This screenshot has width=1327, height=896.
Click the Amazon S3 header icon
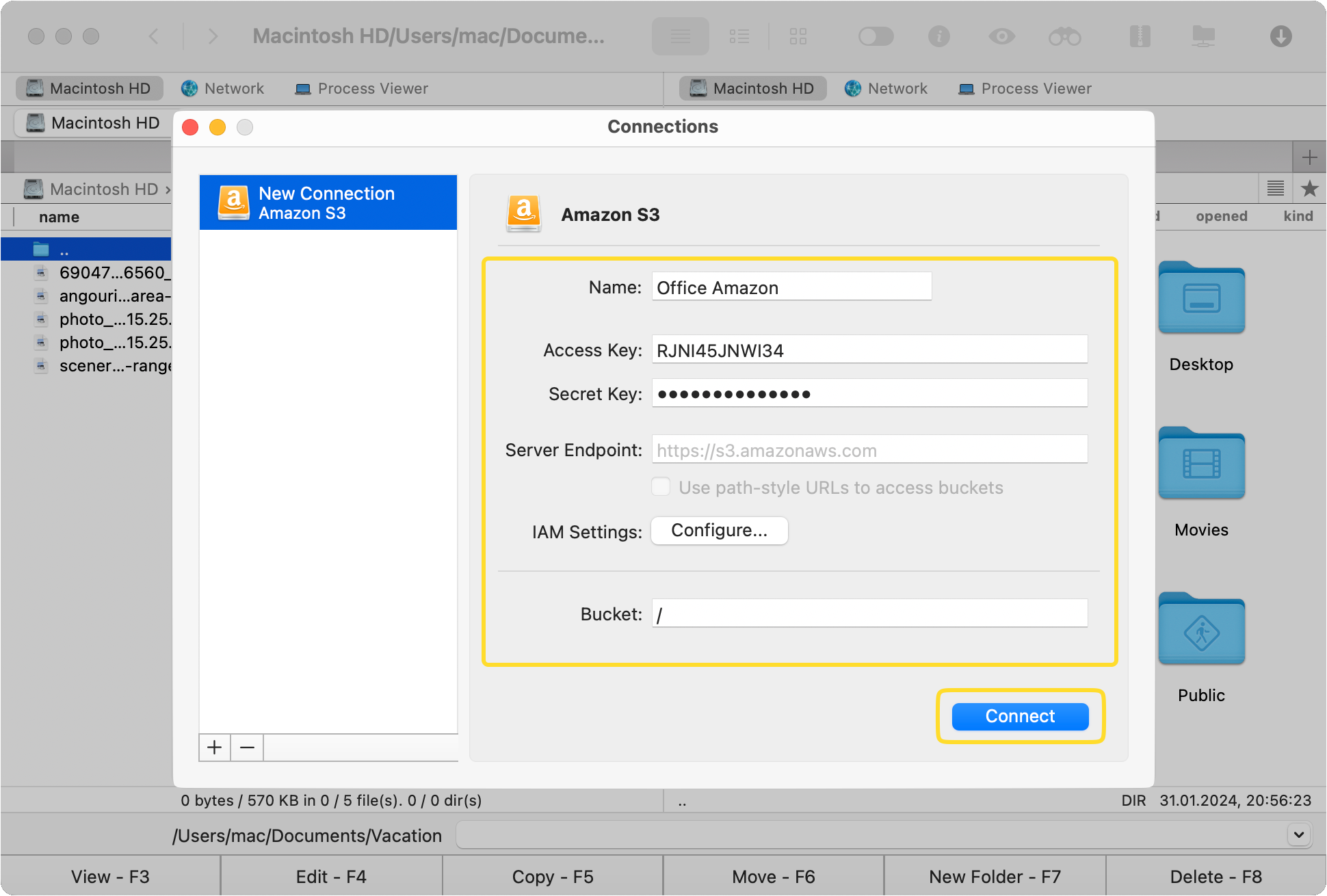(522, 213)
